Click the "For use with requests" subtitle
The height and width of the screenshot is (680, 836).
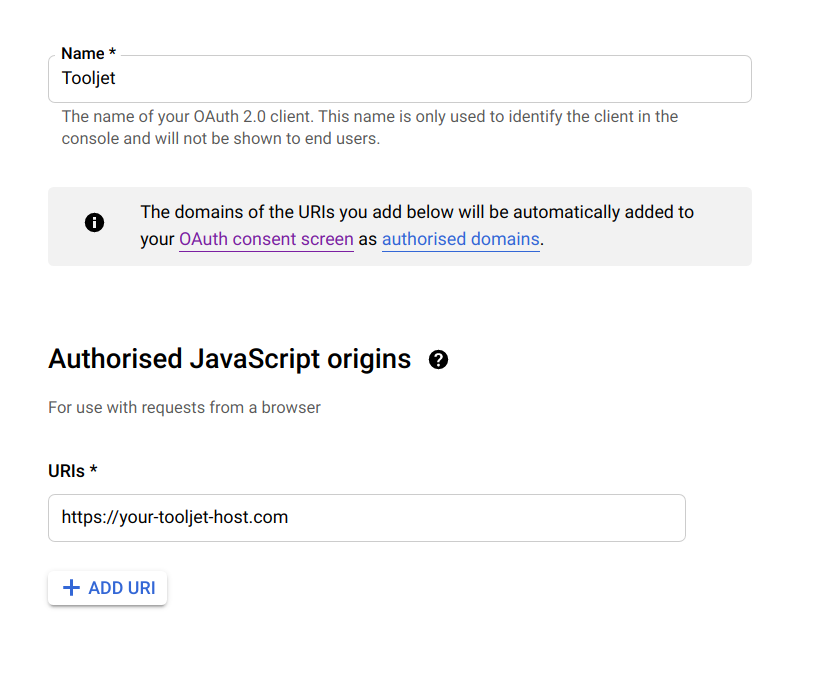(x=184, y=408)
